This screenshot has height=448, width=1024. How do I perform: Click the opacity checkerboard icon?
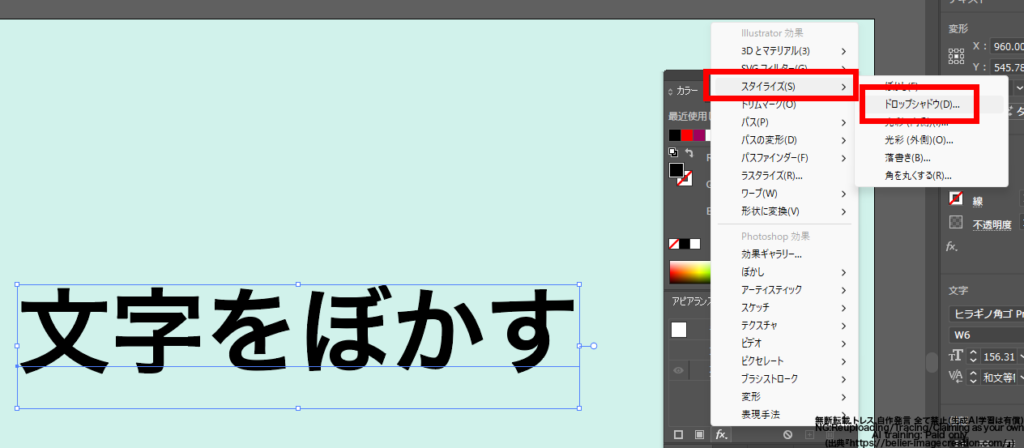pyautogui.click(x=956, y=222)
